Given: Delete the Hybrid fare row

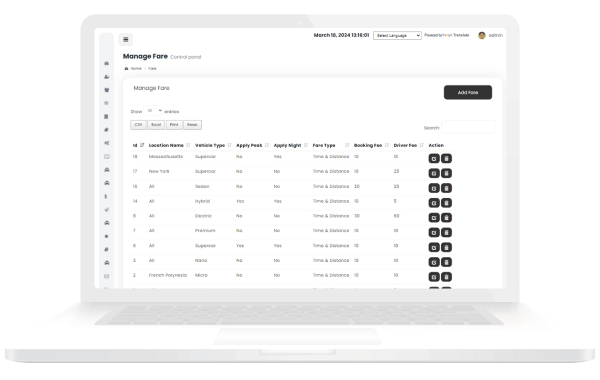Looking at the screenshot, I should (x=446, y=203).
